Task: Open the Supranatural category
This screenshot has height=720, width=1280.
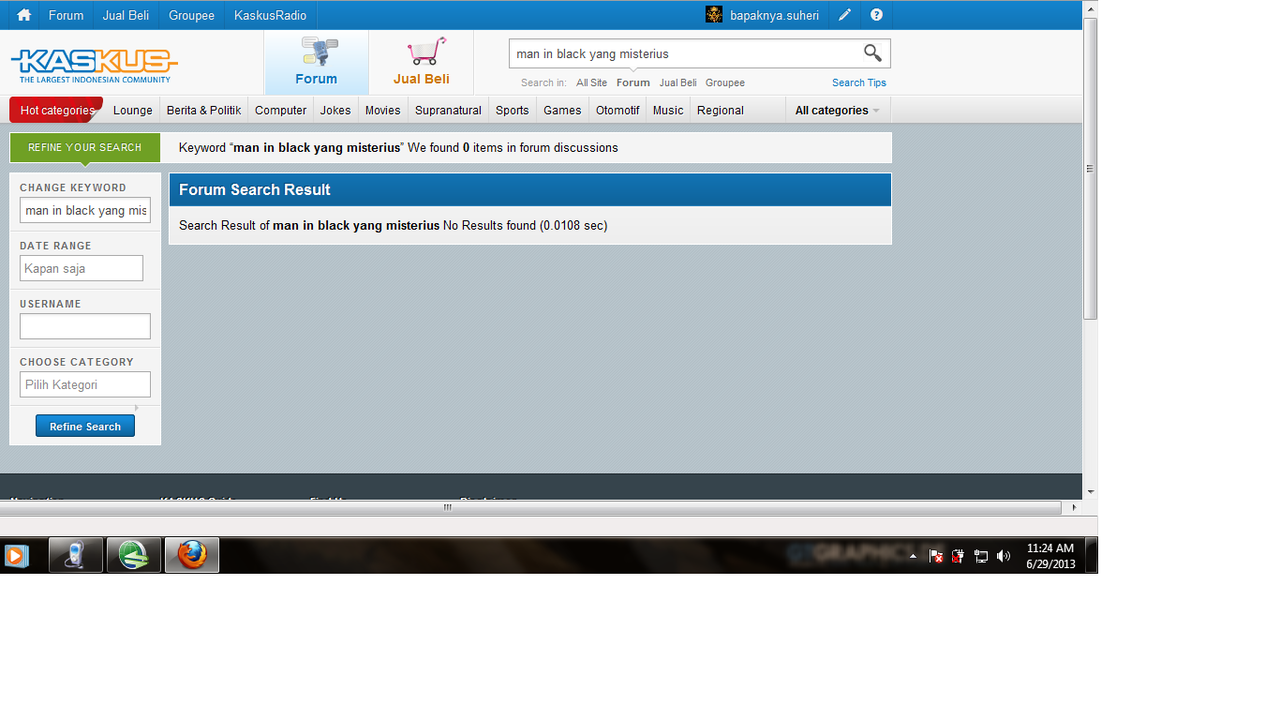Action: (x=448, y=110)
